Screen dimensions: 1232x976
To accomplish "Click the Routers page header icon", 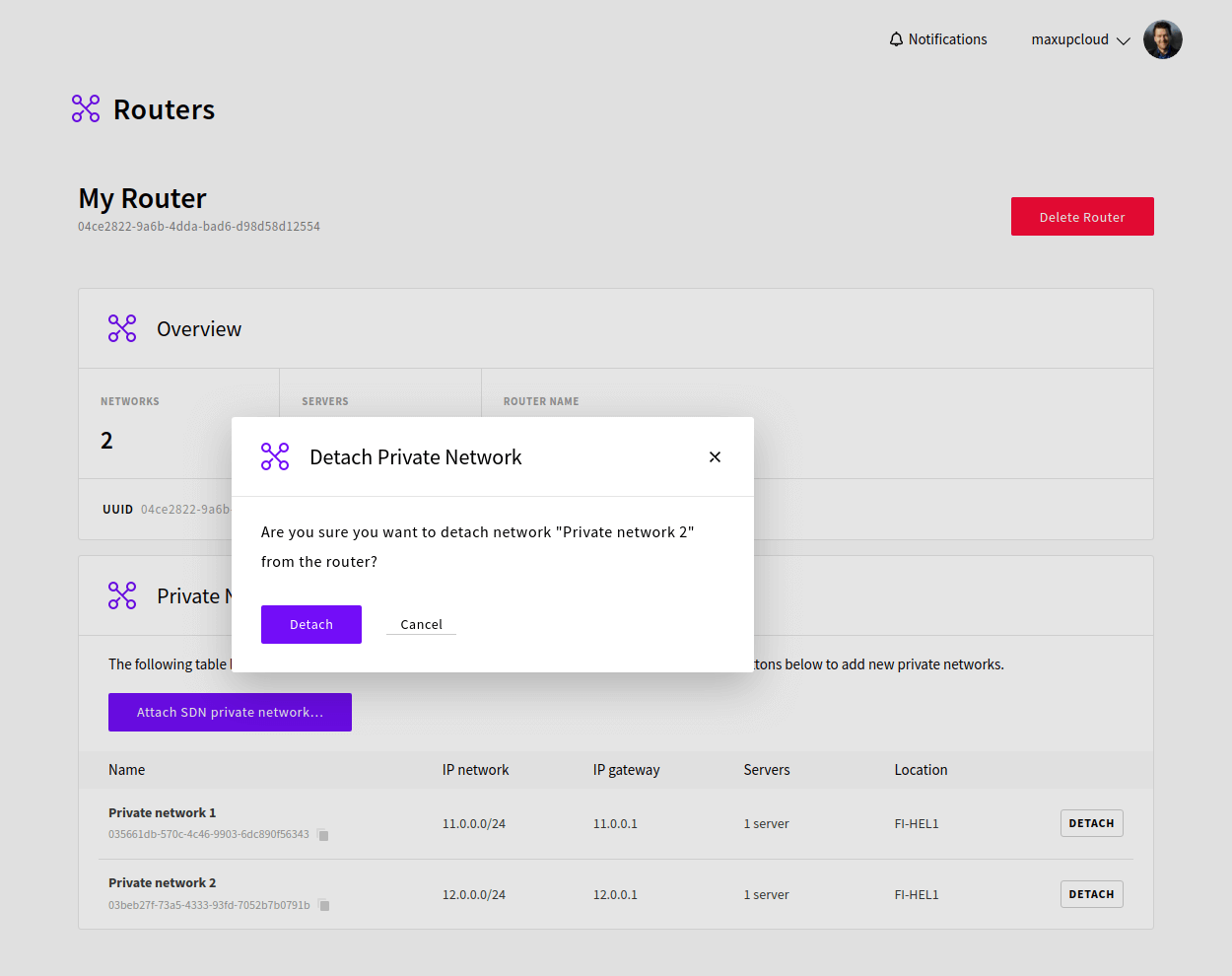I will 86,108.
